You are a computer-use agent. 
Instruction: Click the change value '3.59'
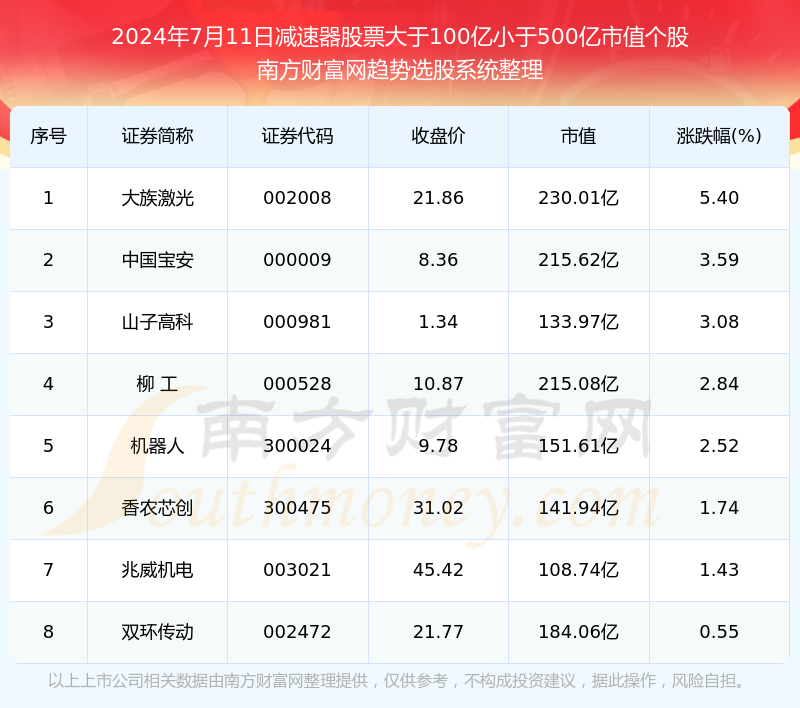point(719,260)
